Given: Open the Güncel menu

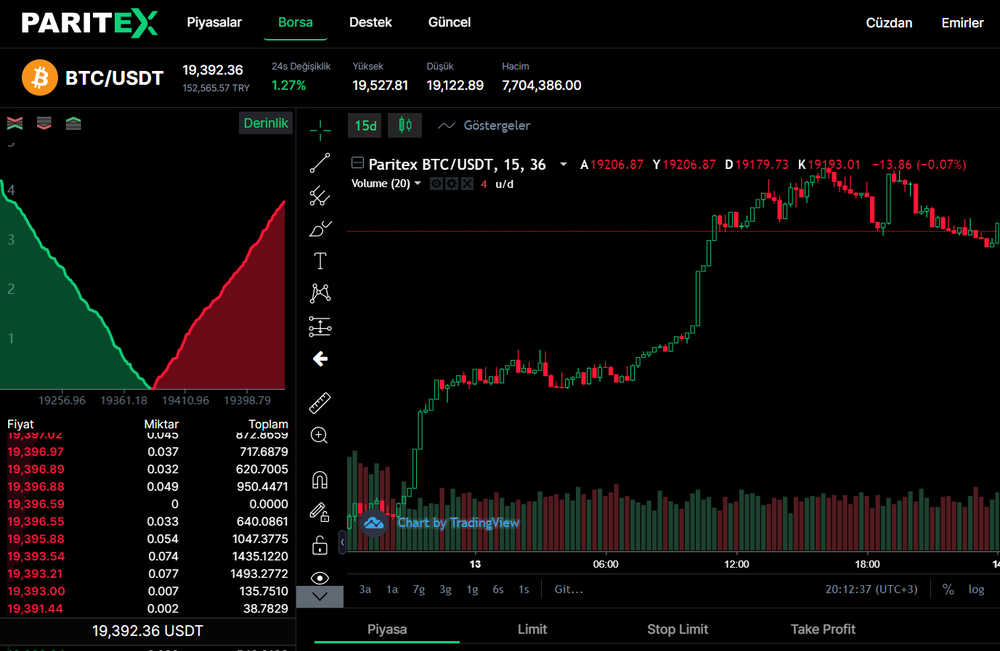Looking at the screenshot, I should (x=450, y=22).
